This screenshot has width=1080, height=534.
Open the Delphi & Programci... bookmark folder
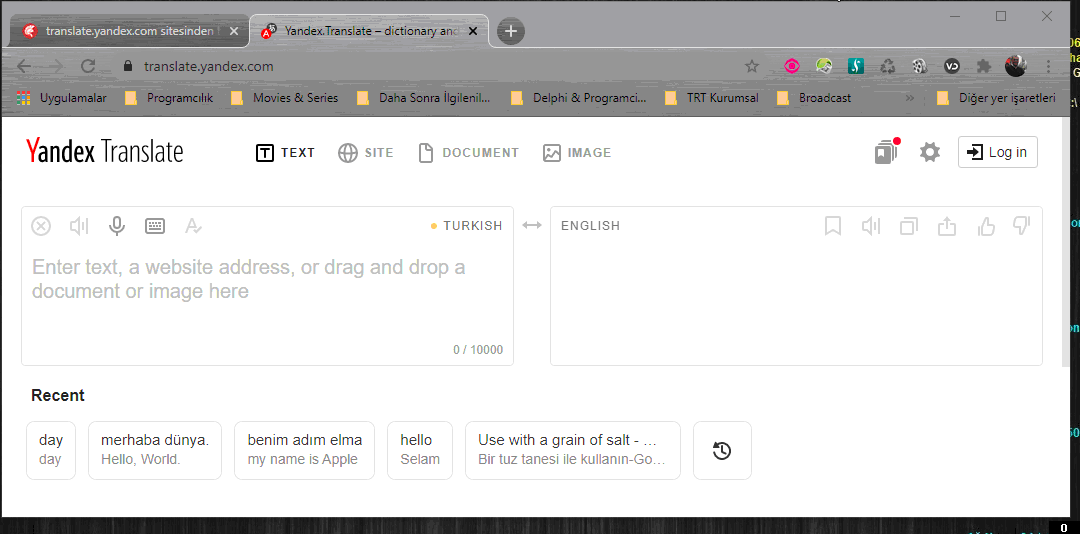click(x=579, y=98)
